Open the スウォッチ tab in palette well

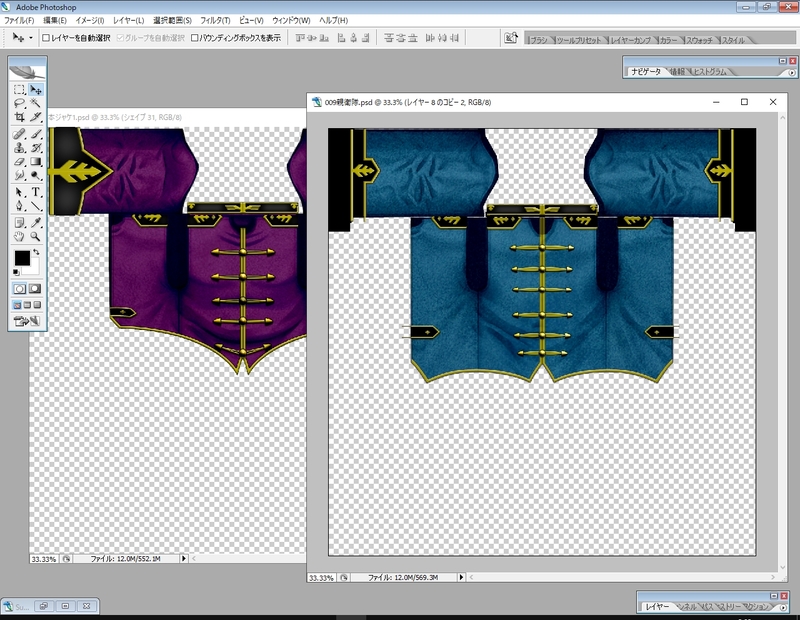698,39
